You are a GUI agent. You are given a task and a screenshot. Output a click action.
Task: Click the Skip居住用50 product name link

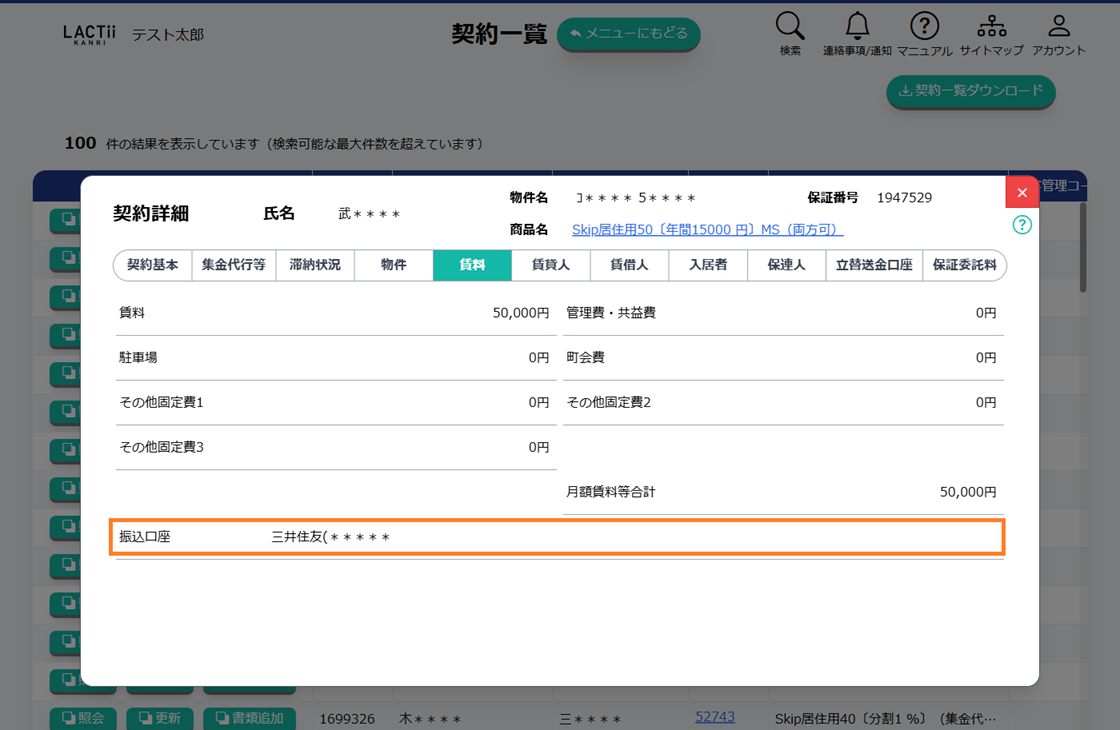707,230
